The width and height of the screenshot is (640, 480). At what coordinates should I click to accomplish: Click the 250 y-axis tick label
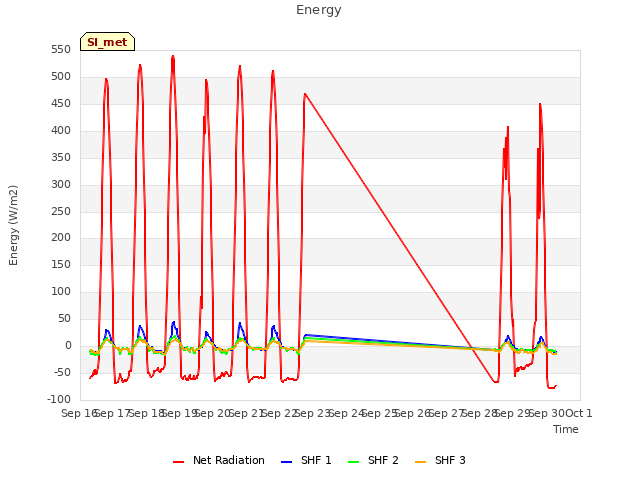click(x=61, y=211)
